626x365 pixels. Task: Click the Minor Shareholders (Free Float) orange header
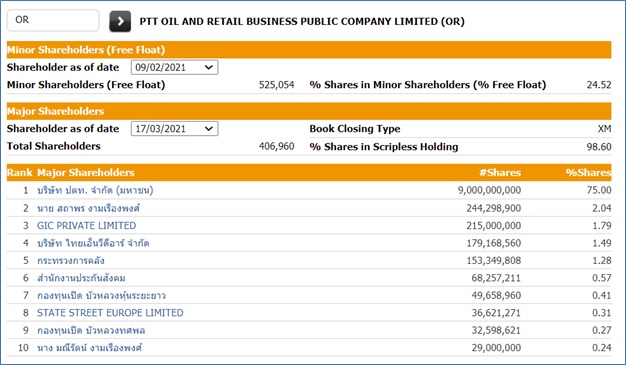pyautogui.click(x=309, y=50)
